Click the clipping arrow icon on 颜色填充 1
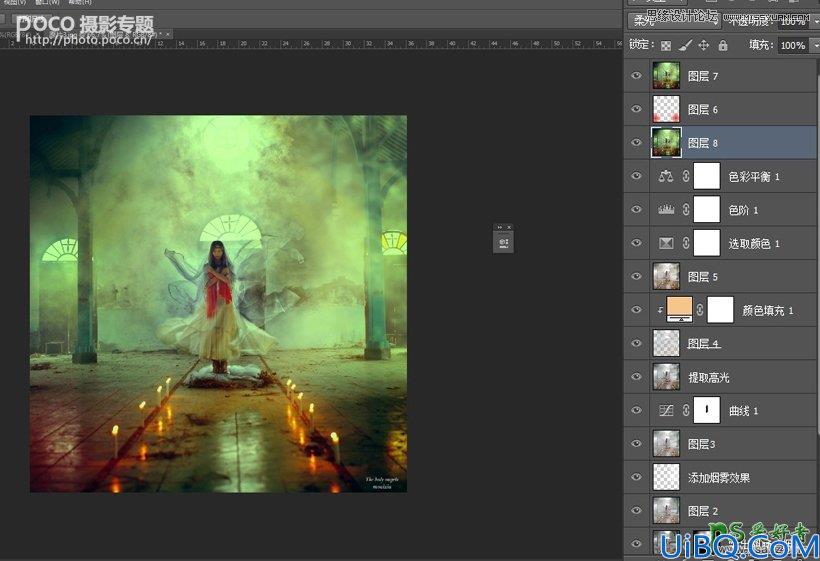The image size is (820, 561). (660, 310)
